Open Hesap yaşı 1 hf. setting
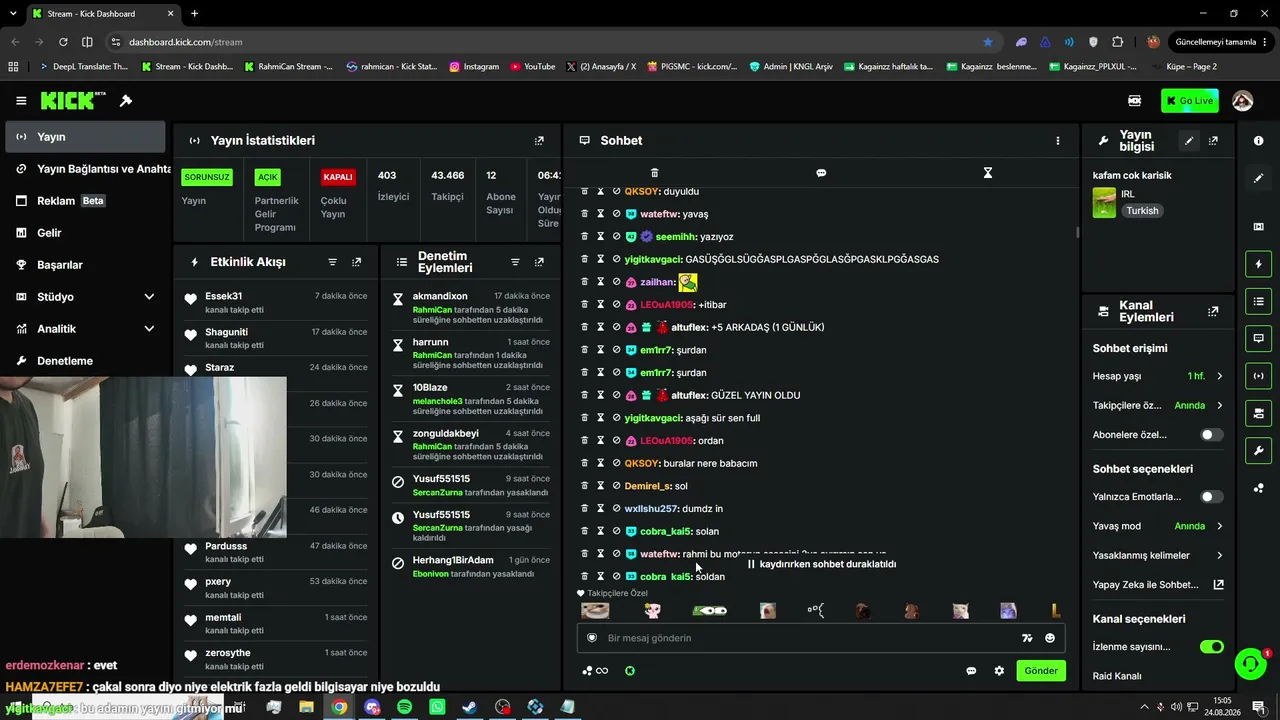Viewport: 1280px width, 720px height. [1158, 376]
